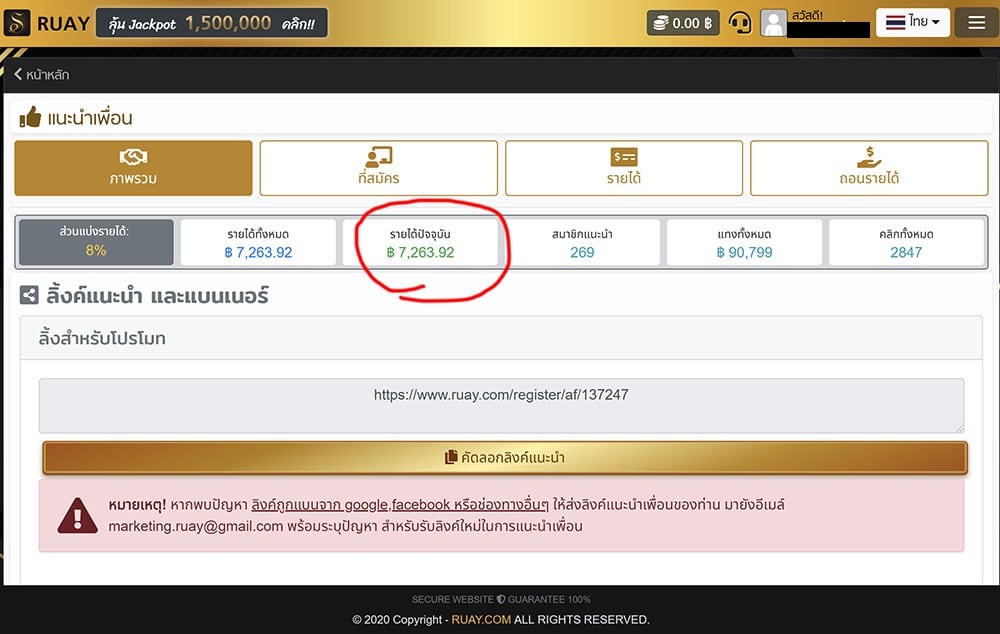Screen dimensions: 1000x634
Task: Click the warning triangle icon
Action: (x=77, y=515)
